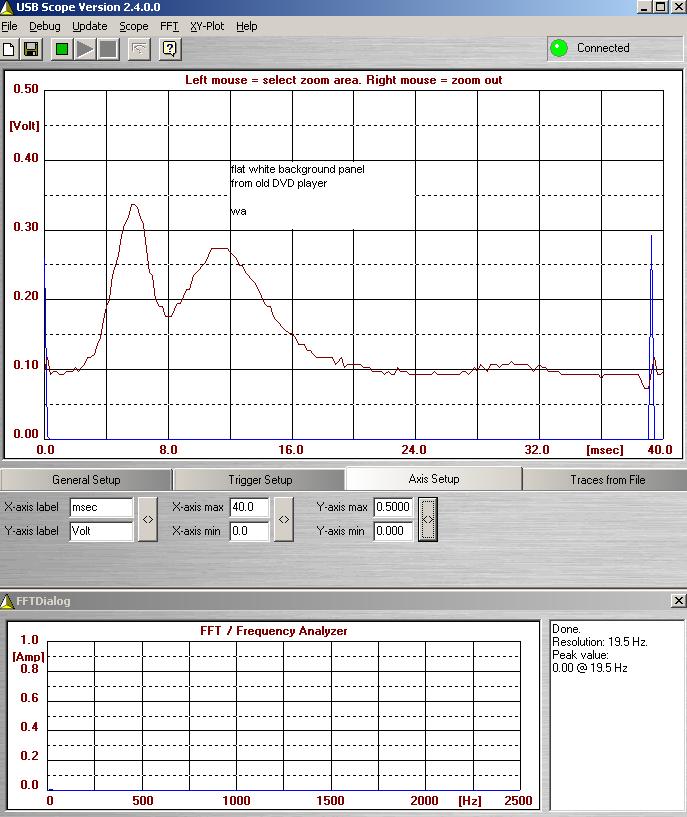Click the apply button beside axis labels
Screen dimensions: 687x817
[148, 519]
